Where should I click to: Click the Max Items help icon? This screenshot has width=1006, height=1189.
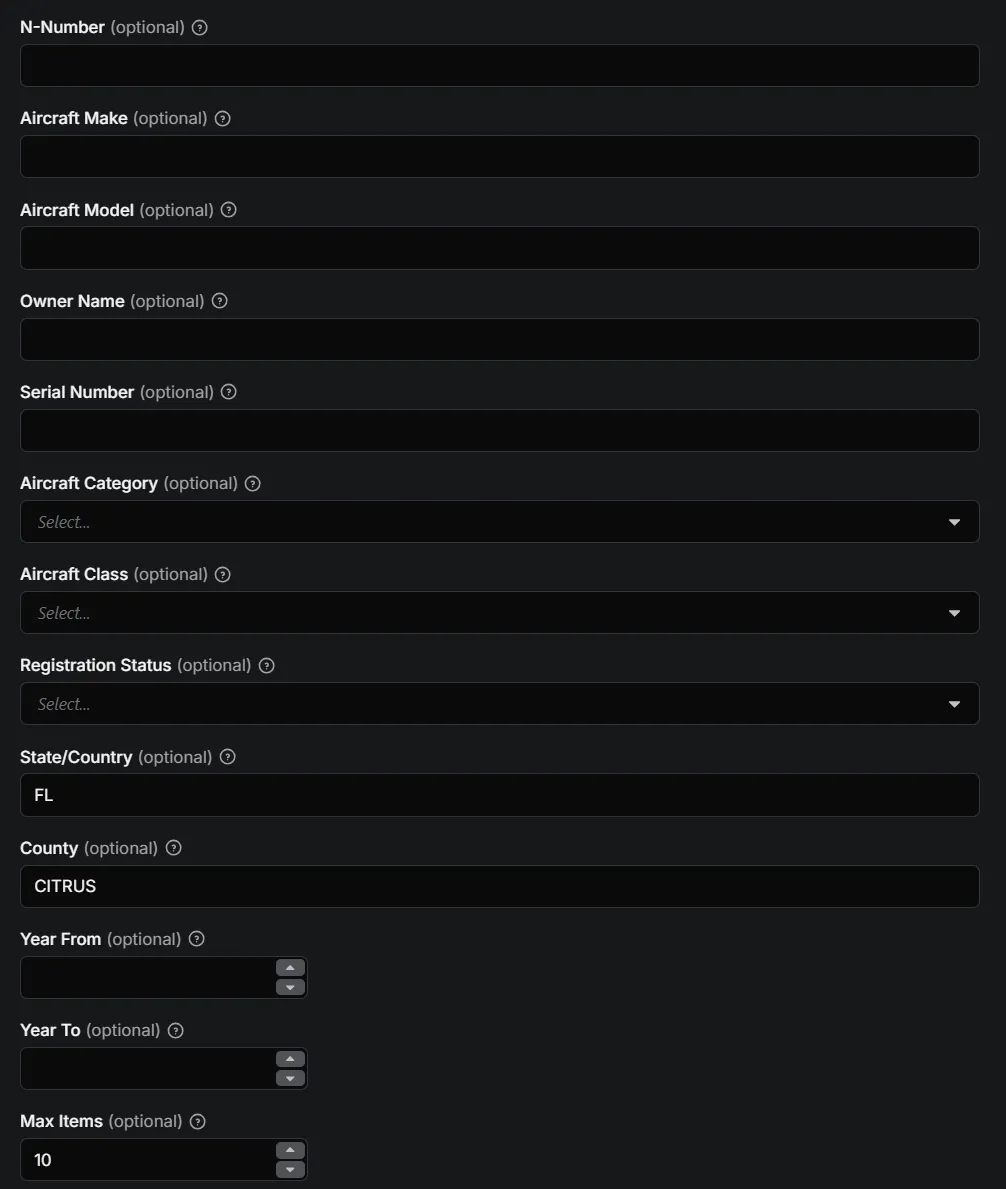[198, 1122]
